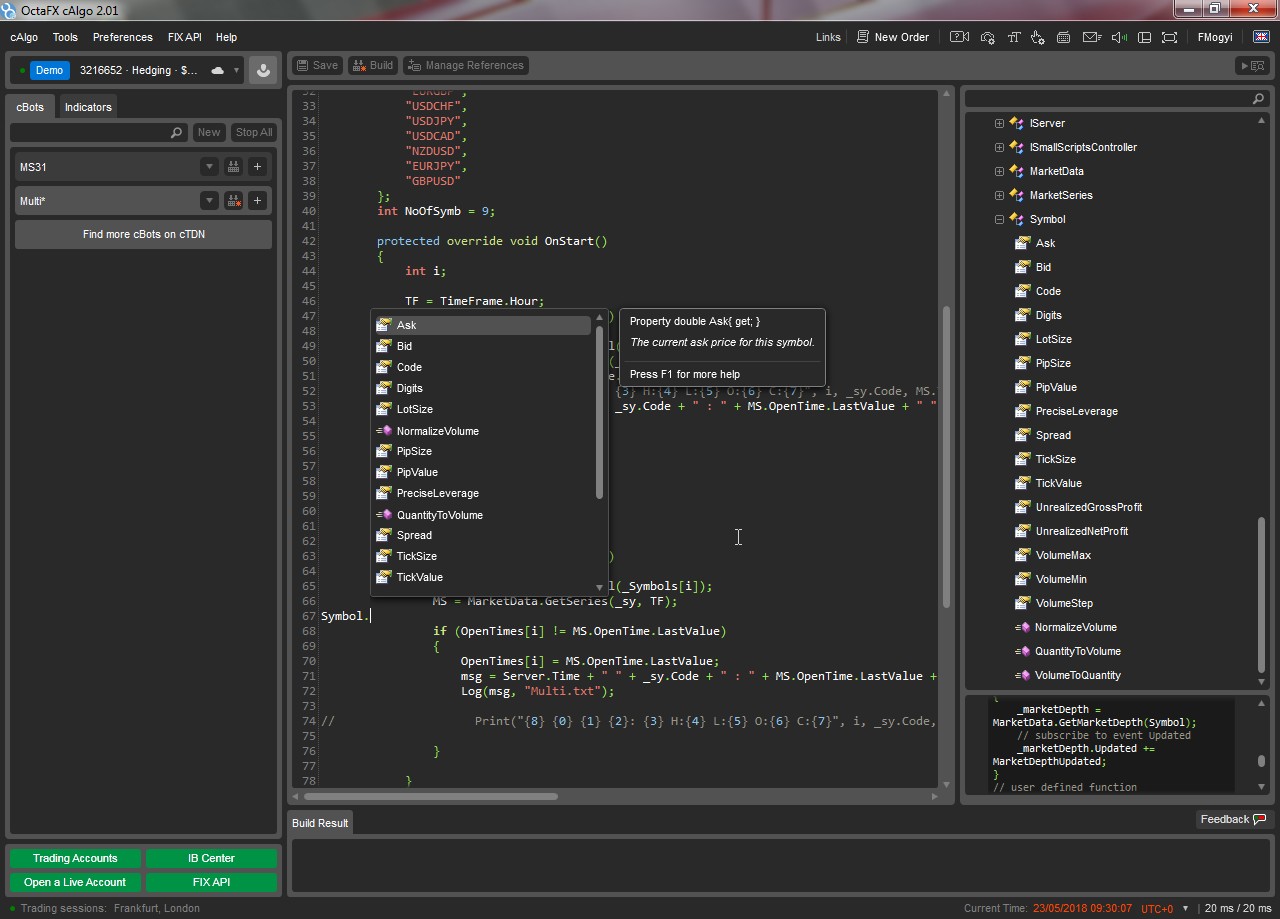Open the Preferences menu
Screen dimensions: 1280x919
[x=123, y=37]
